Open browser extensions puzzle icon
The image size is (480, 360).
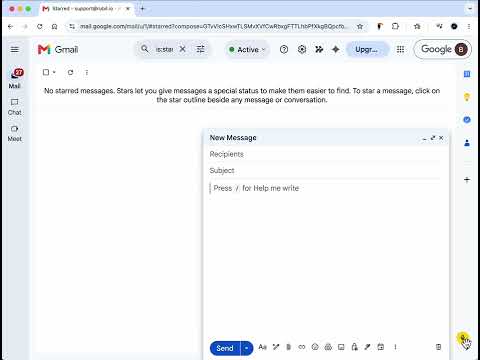click(395, 26)
